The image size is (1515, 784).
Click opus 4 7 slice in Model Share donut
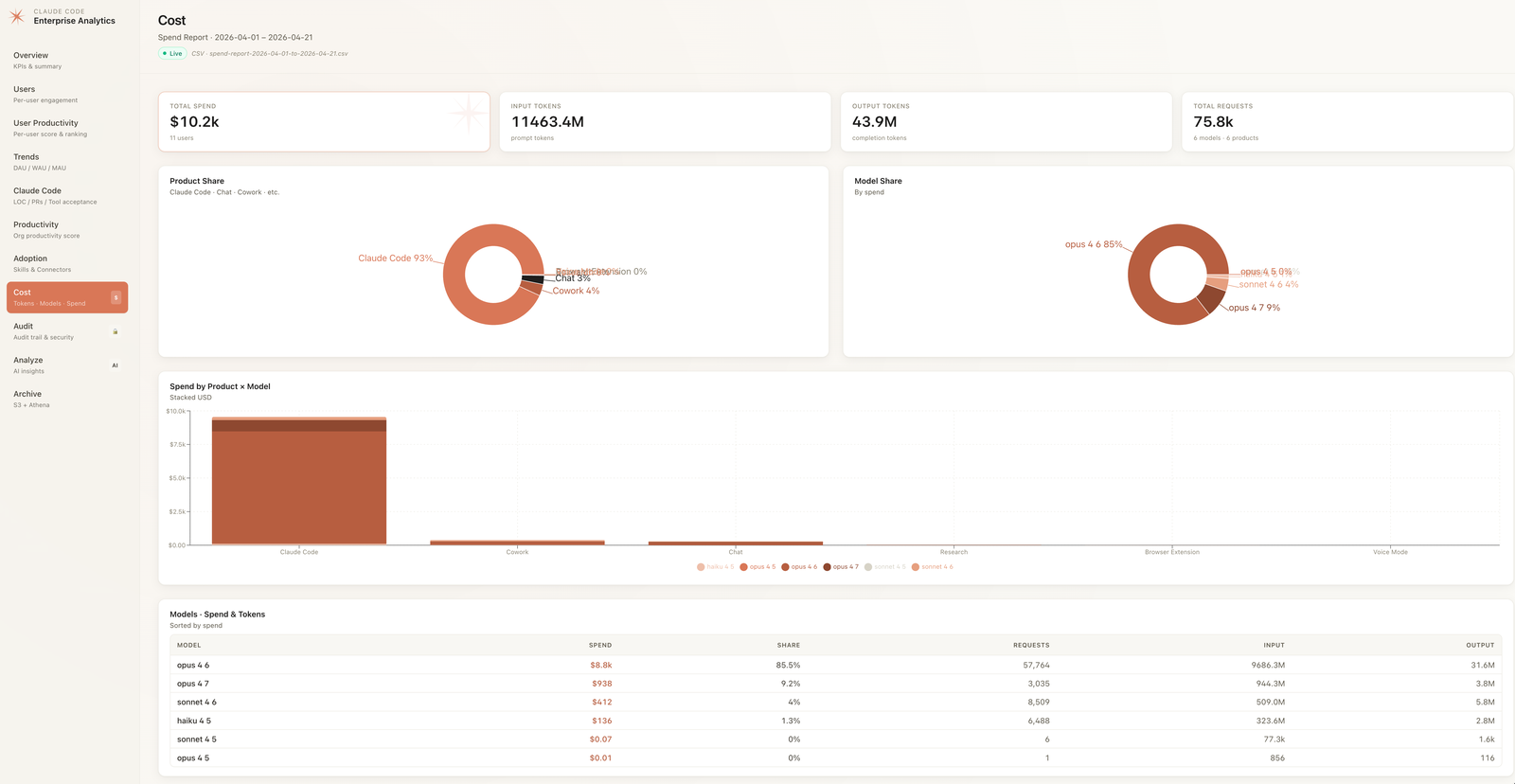(1210, 300)
